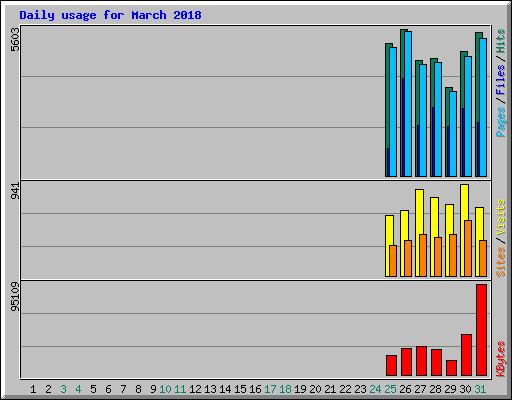Click day 10 on the x-axis
The image size is (512, 400).
click(x=165, y=389)
